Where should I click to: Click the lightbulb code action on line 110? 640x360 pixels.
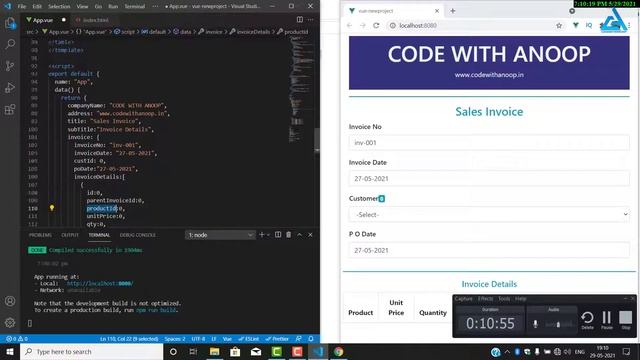coord(52,208)
